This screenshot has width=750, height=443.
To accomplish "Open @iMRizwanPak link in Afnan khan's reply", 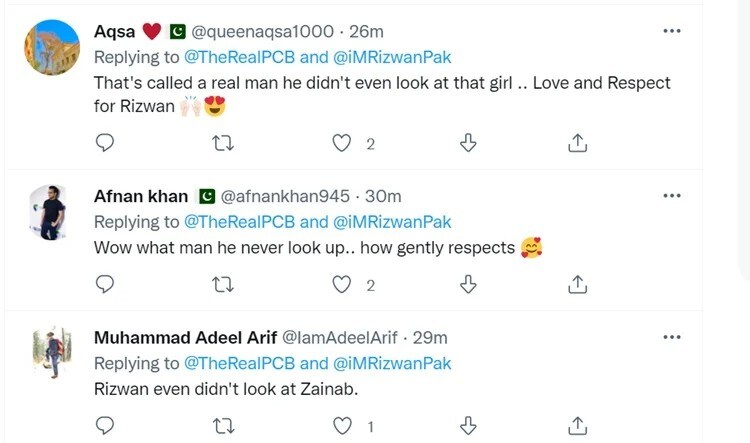I will [x=392, y=222].
